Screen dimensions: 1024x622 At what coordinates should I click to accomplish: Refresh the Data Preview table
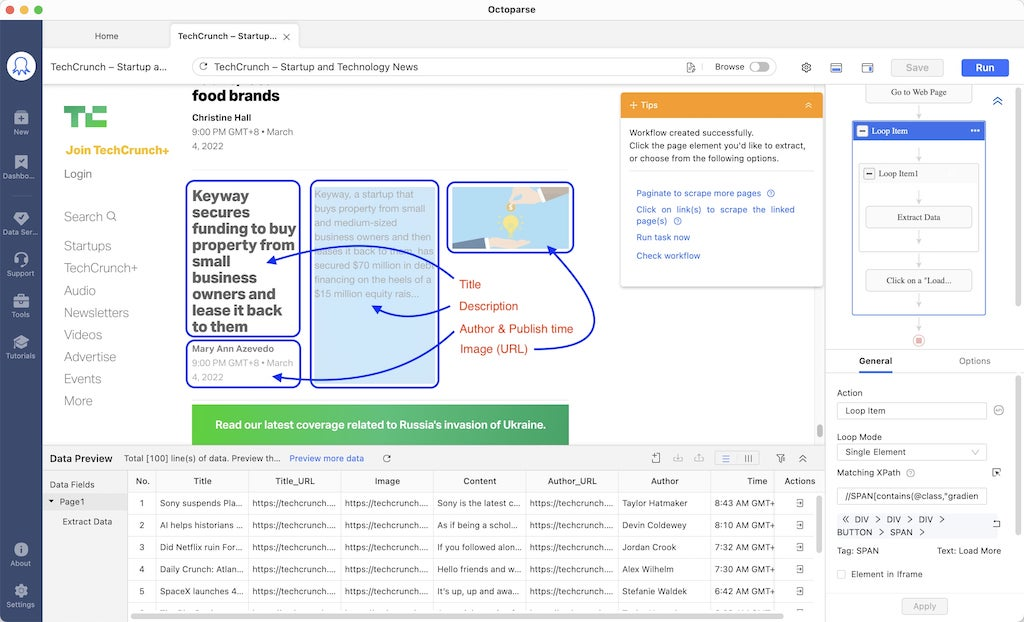point(387,459)
